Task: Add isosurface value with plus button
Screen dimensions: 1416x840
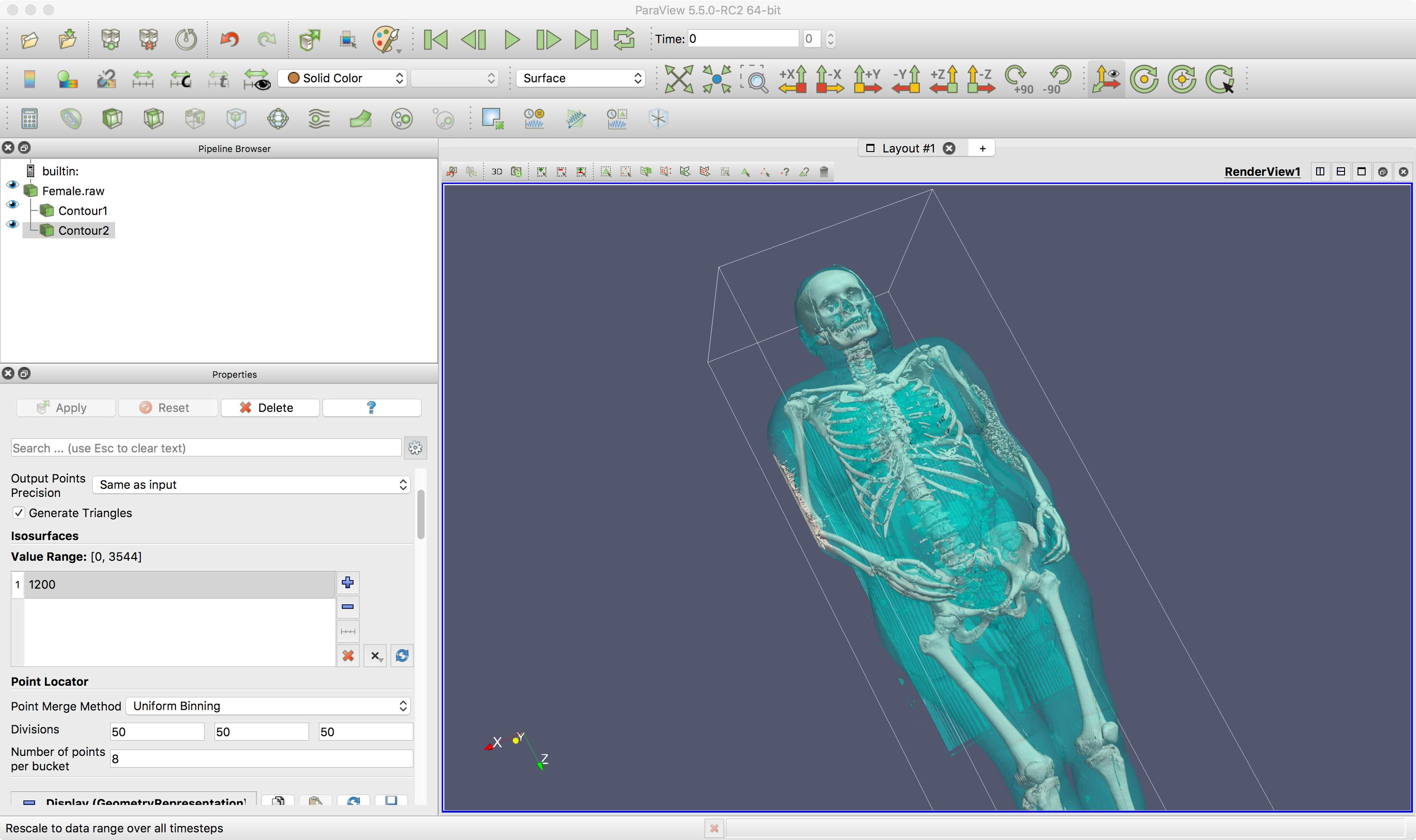Action: [x=348, y=582]
